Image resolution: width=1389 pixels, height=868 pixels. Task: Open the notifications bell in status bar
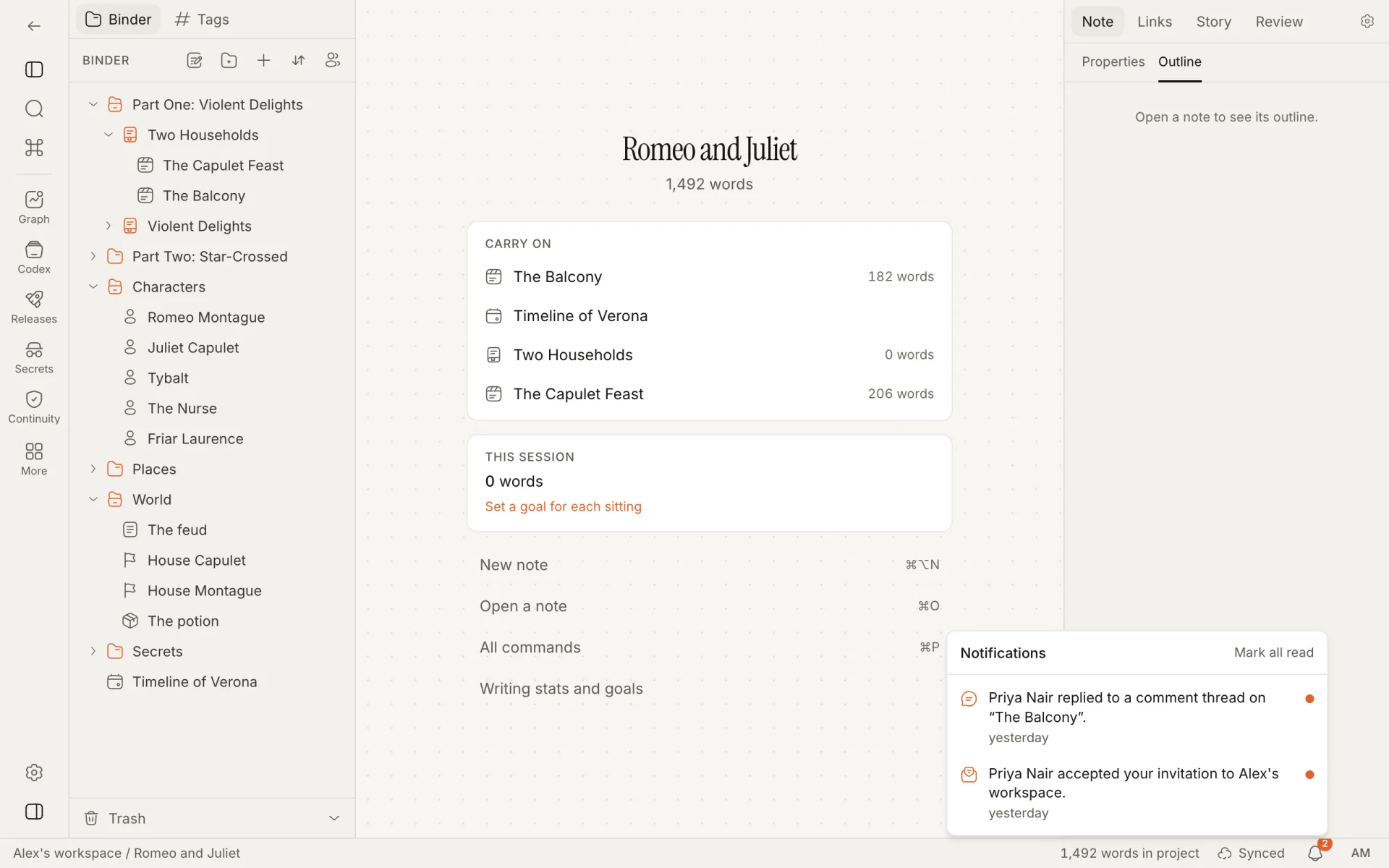pos(1316,854)
